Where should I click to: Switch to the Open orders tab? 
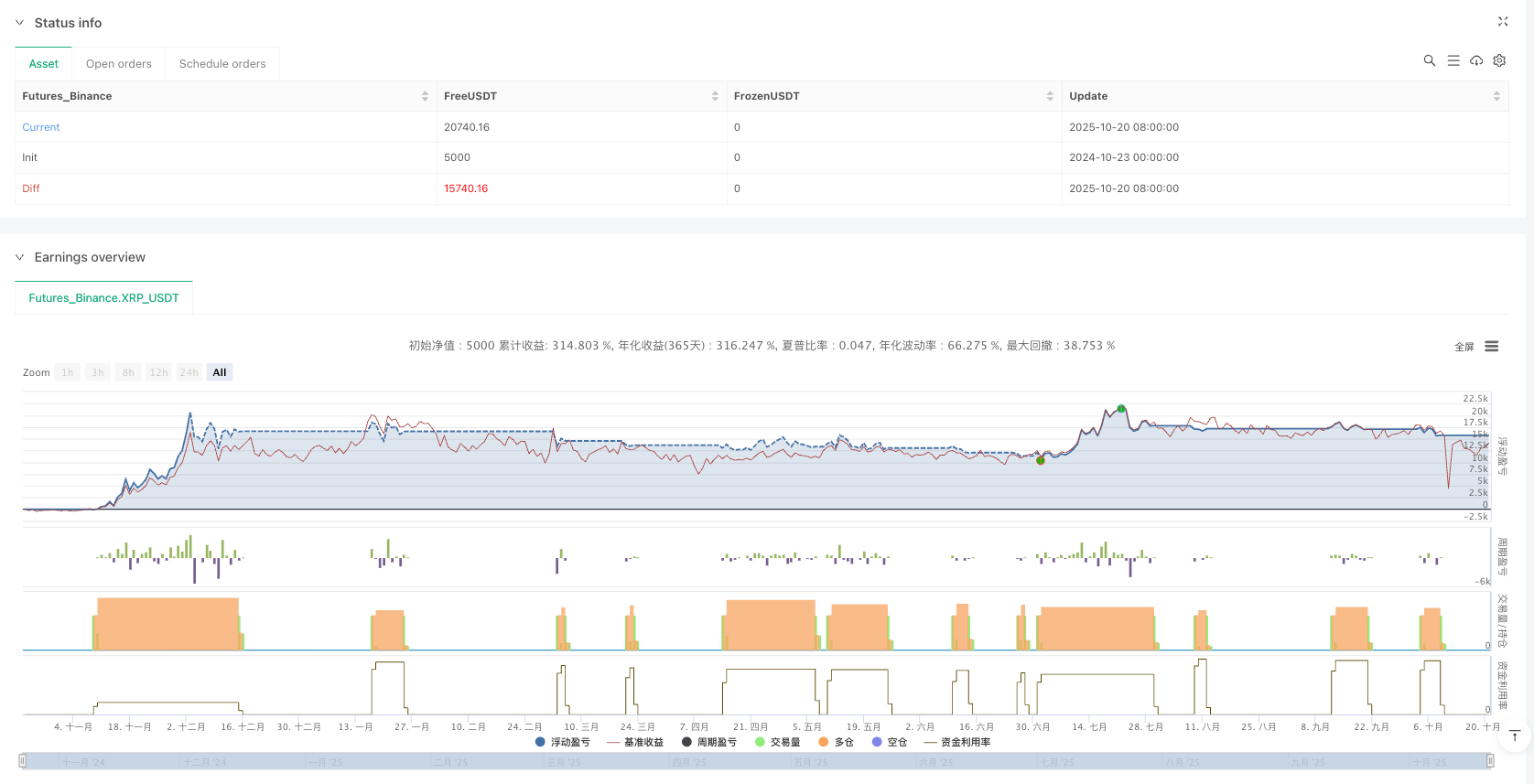[118, 64]
